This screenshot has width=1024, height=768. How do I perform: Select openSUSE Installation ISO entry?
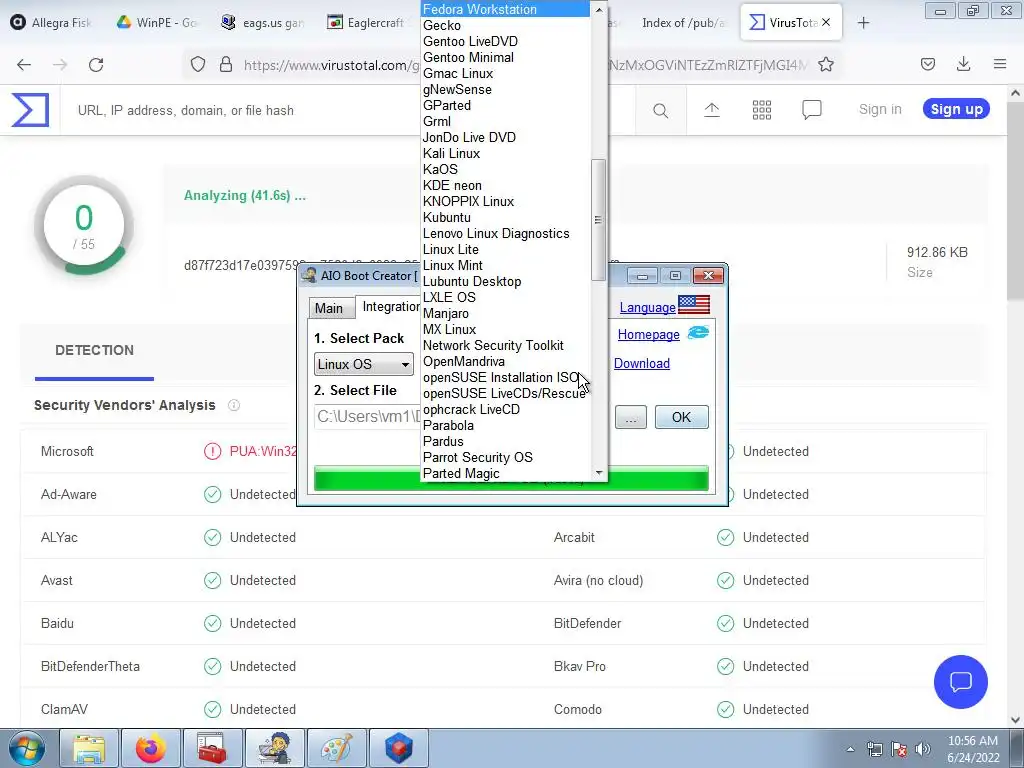(x=505, y=377)
